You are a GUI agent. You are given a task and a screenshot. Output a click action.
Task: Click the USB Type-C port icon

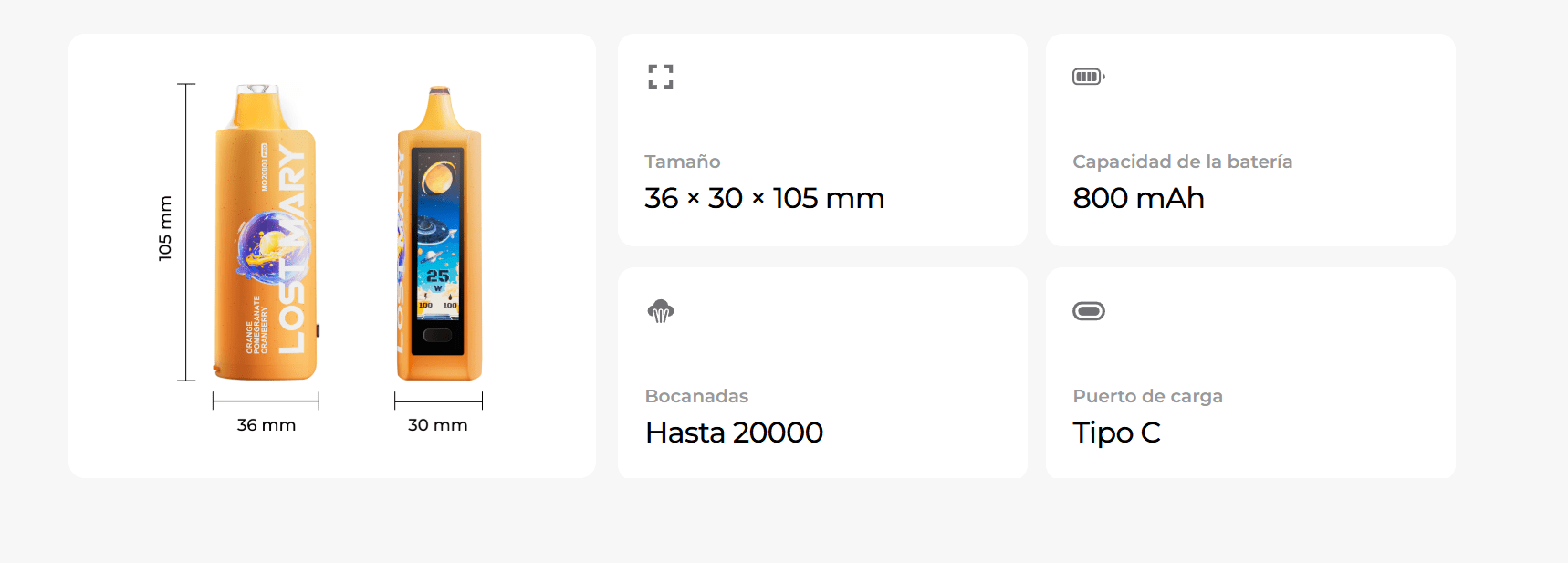coord(1089,311)
